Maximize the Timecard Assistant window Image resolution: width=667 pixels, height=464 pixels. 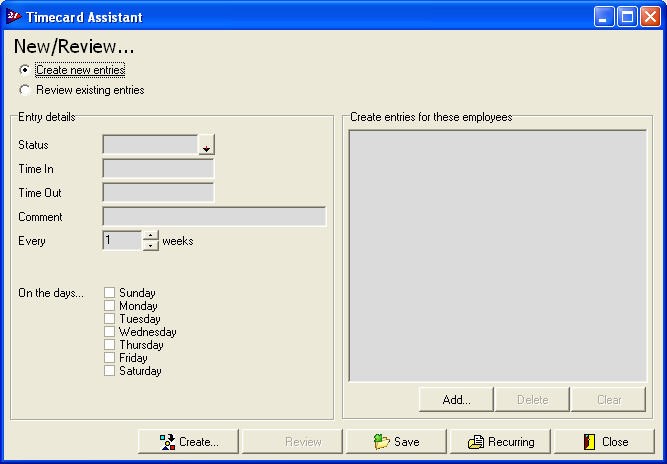pos(625,17)
